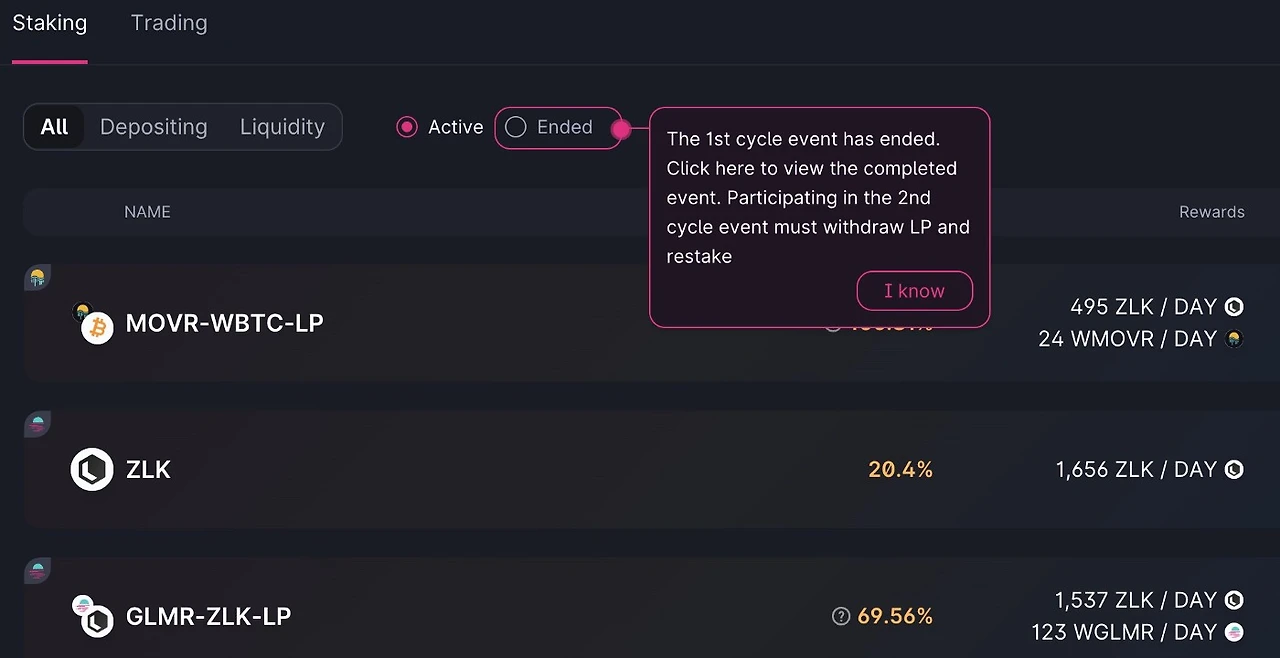The height and width of the screenshot is (658, 1280).
Task: Click the WMOVR reward token icon
Action: [1234, 339]
